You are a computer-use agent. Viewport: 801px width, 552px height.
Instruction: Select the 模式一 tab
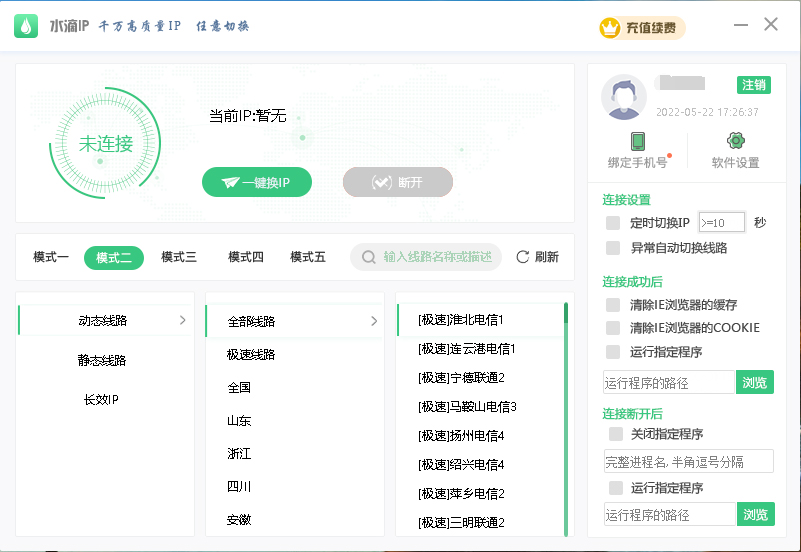pos(51,257)
